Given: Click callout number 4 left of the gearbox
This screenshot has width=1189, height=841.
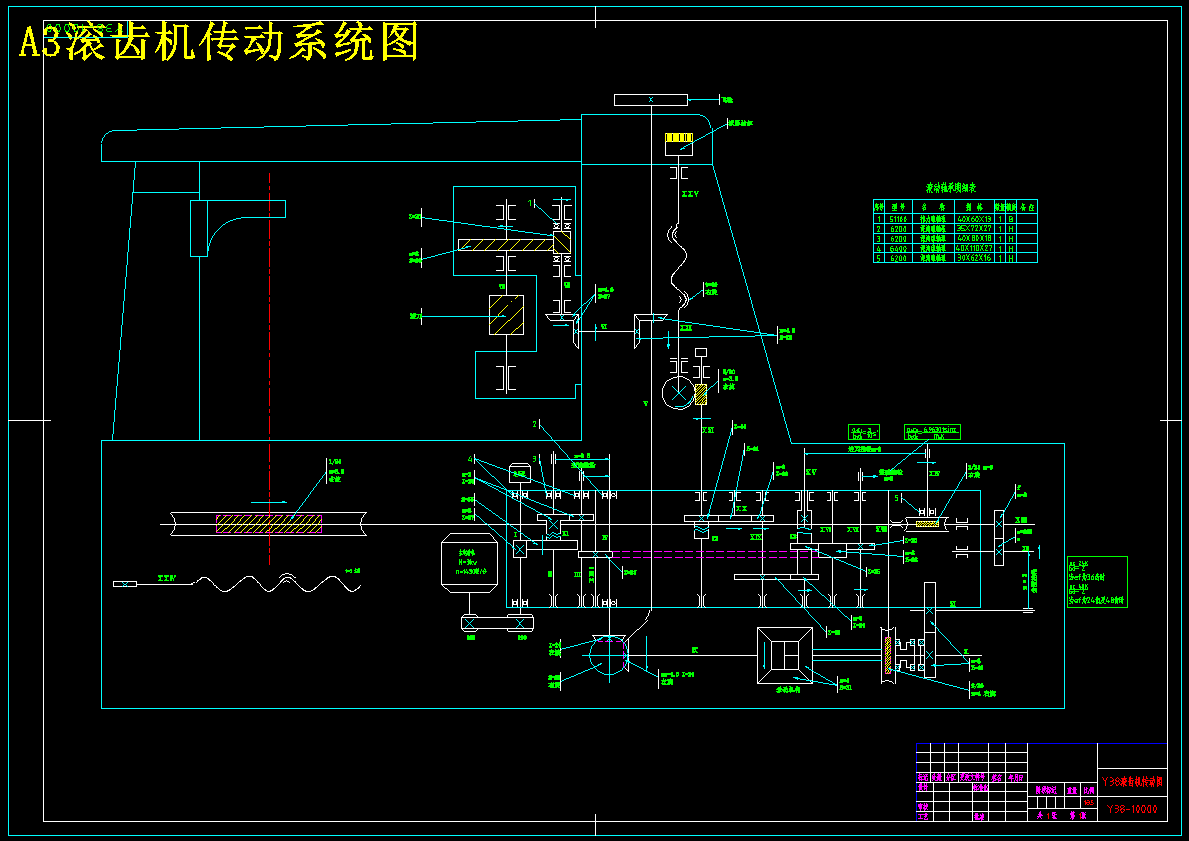Looking at the screenshot, I should (x=470, y=460).
